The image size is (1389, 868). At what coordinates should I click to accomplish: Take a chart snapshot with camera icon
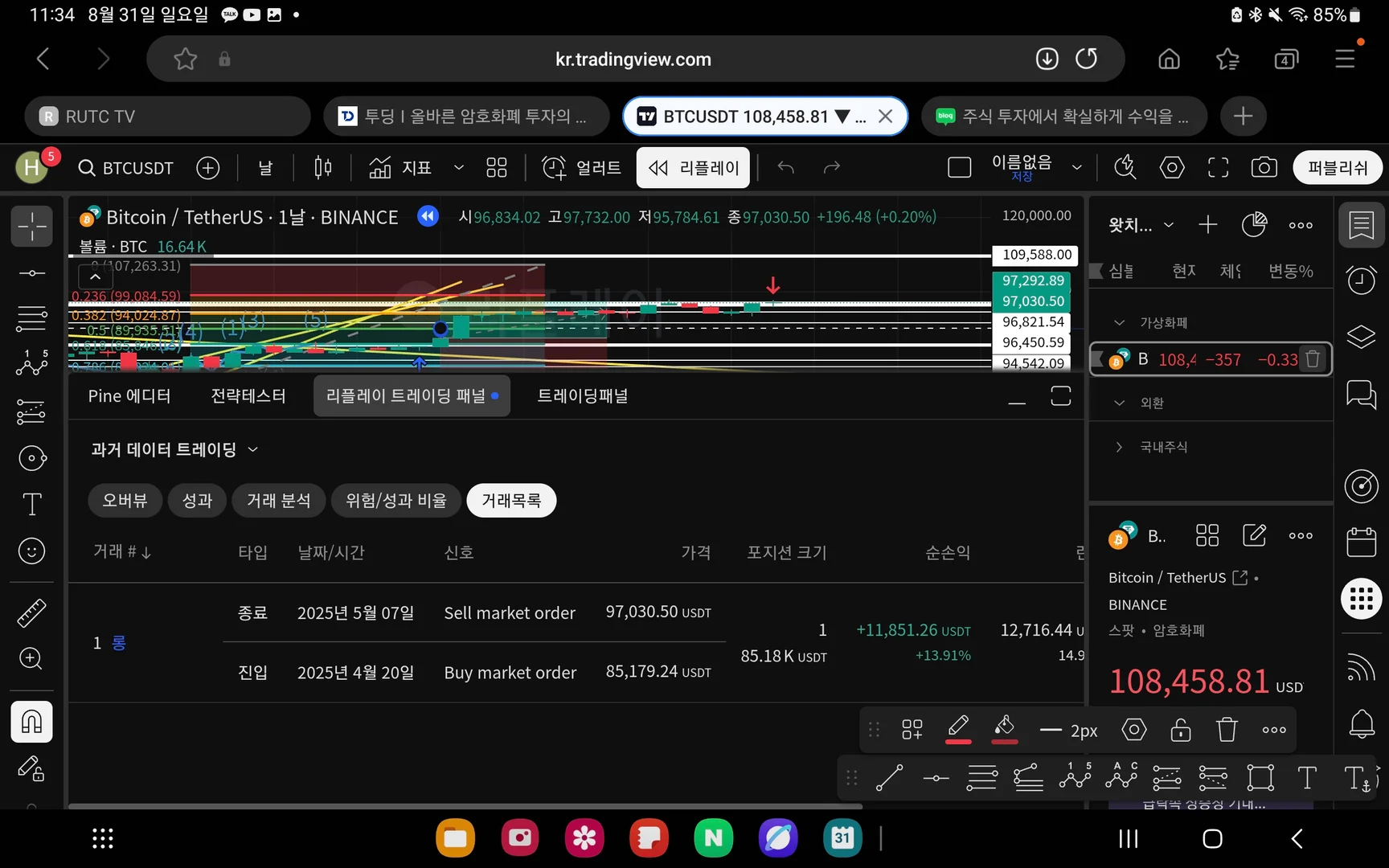coord(1264,167)
